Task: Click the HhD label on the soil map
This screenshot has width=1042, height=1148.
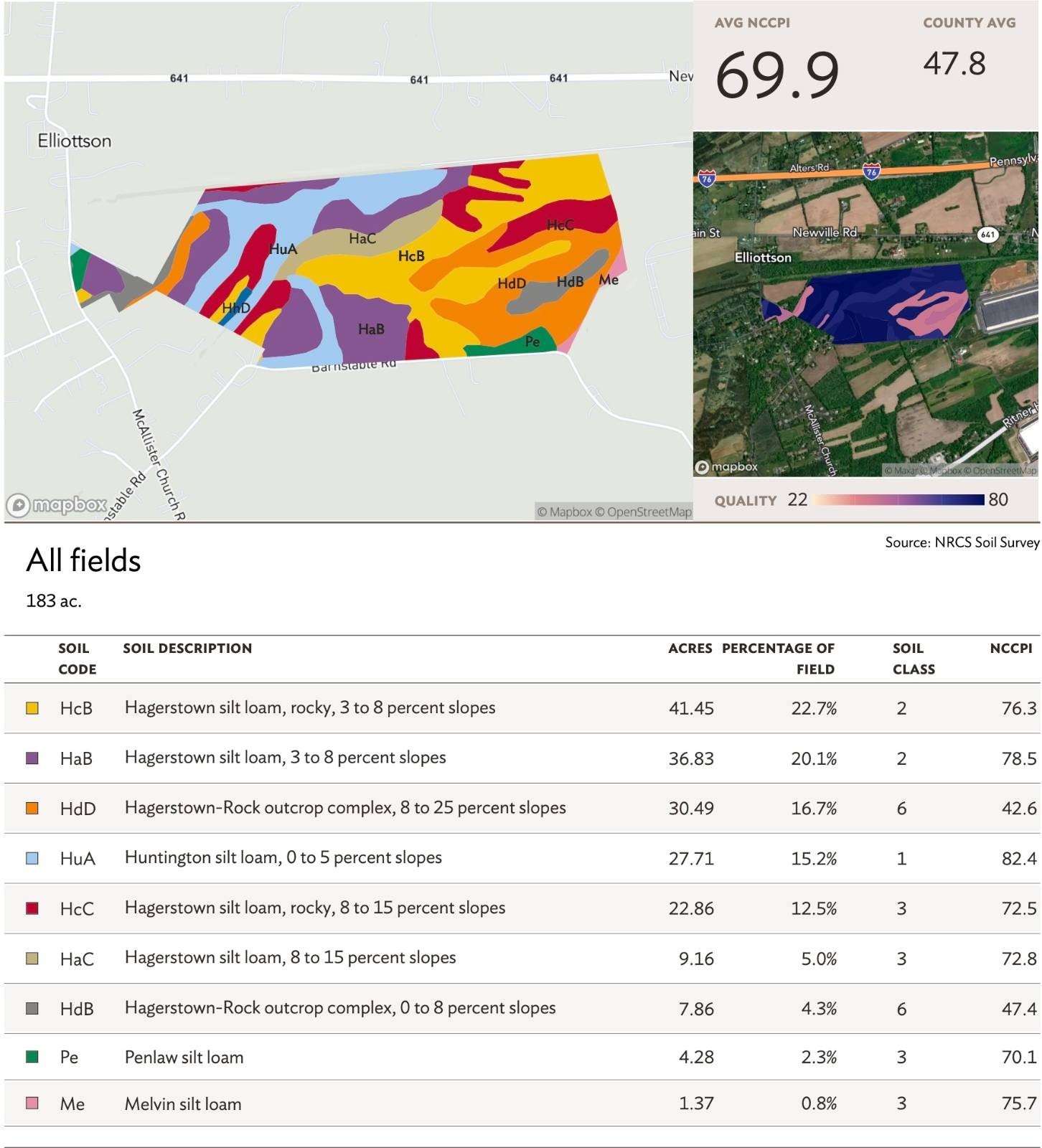Action: click(235, 308)
